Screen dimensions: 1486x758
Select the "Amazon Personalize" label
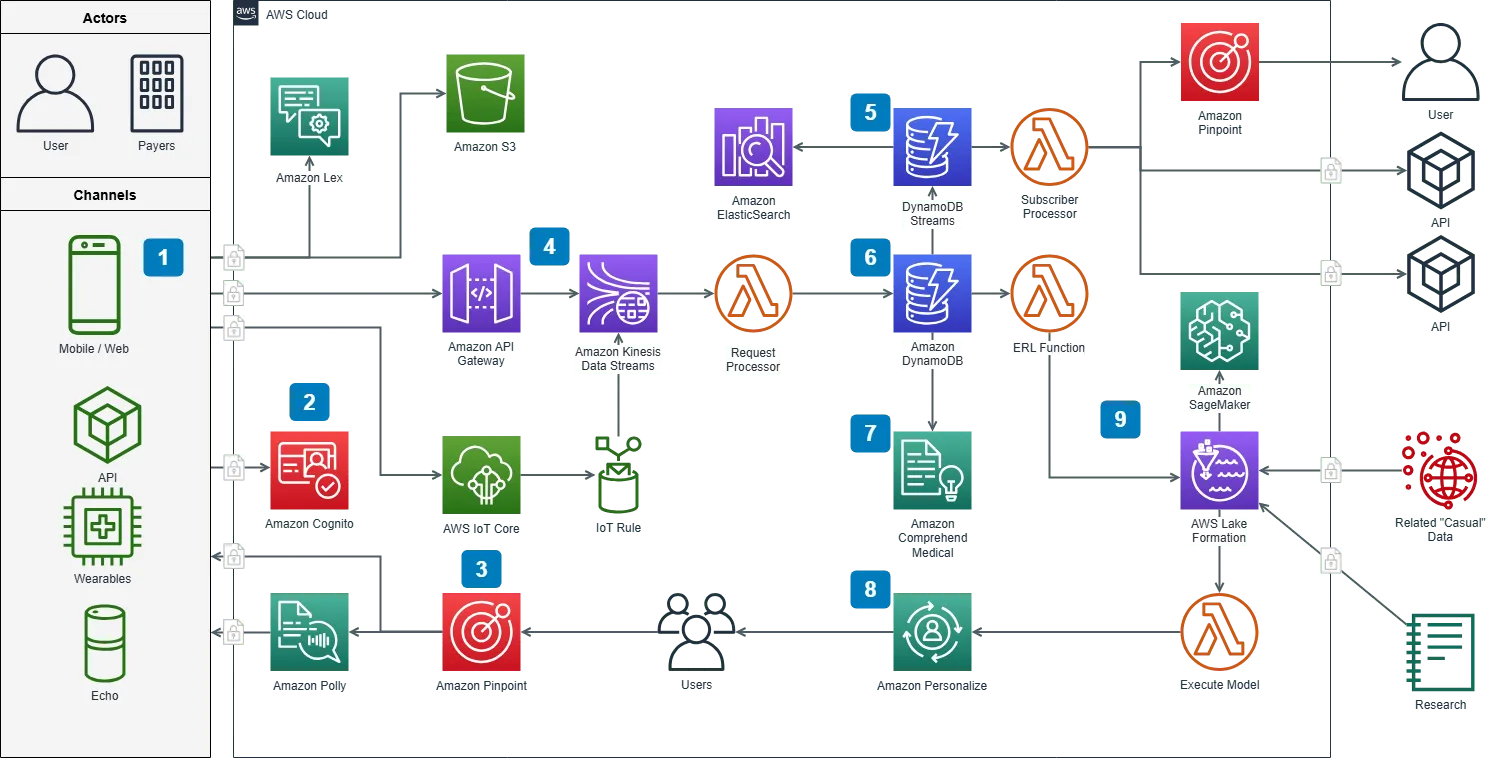932,686
